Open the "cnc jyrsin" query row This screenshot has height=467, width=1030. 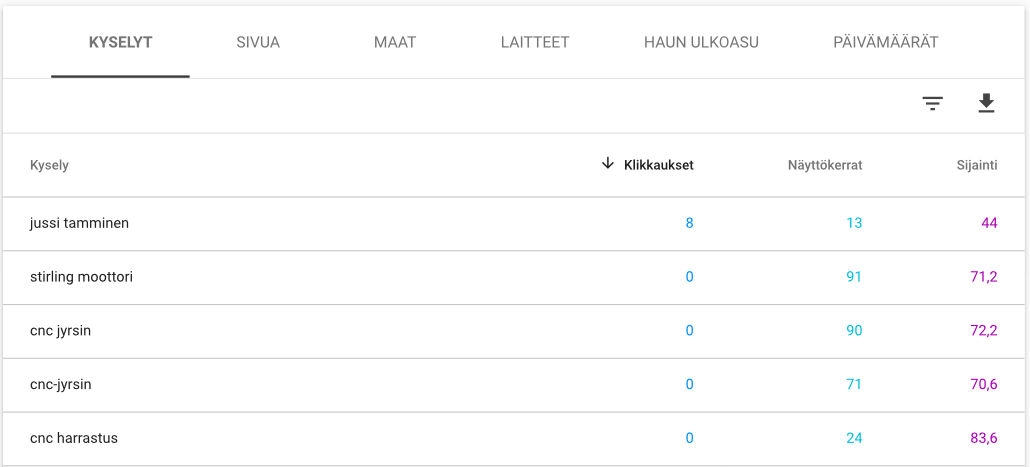61,331
